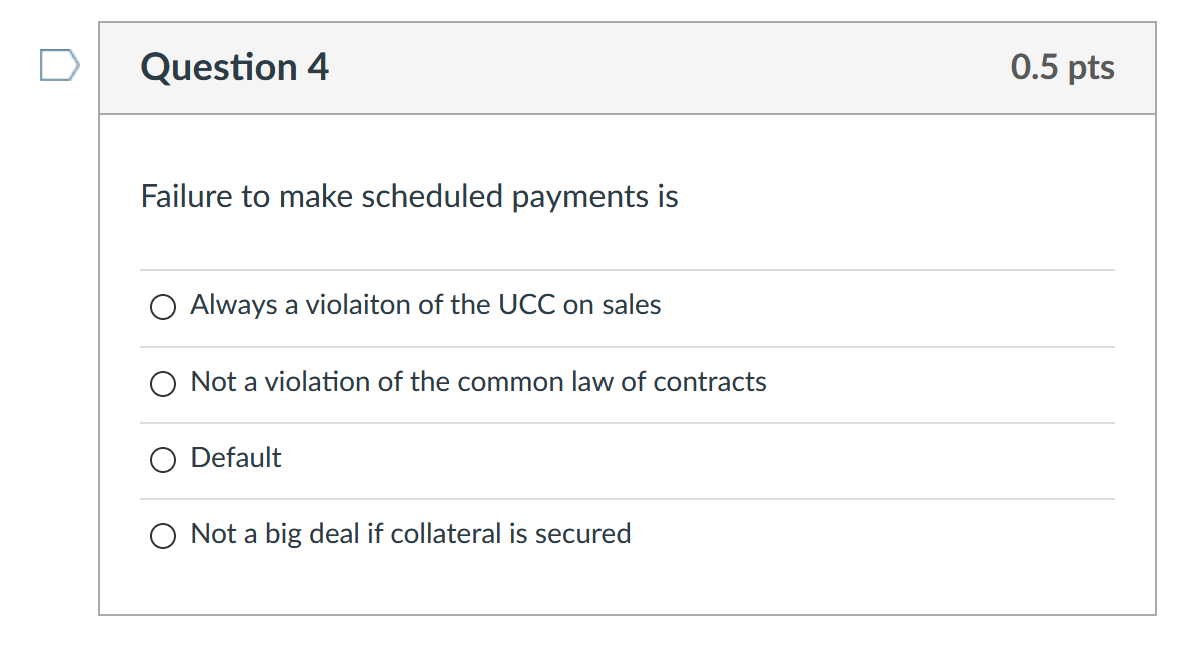Screen dimensions: 1202x650
Task: Pick 'Not a violation of the common law of contracts'
Action: 162,382
